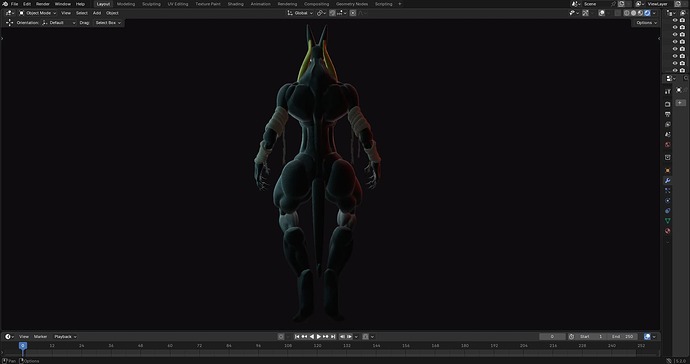Add a new workspace with plus button
690x364 pixels.
click(x=400, y=4)
